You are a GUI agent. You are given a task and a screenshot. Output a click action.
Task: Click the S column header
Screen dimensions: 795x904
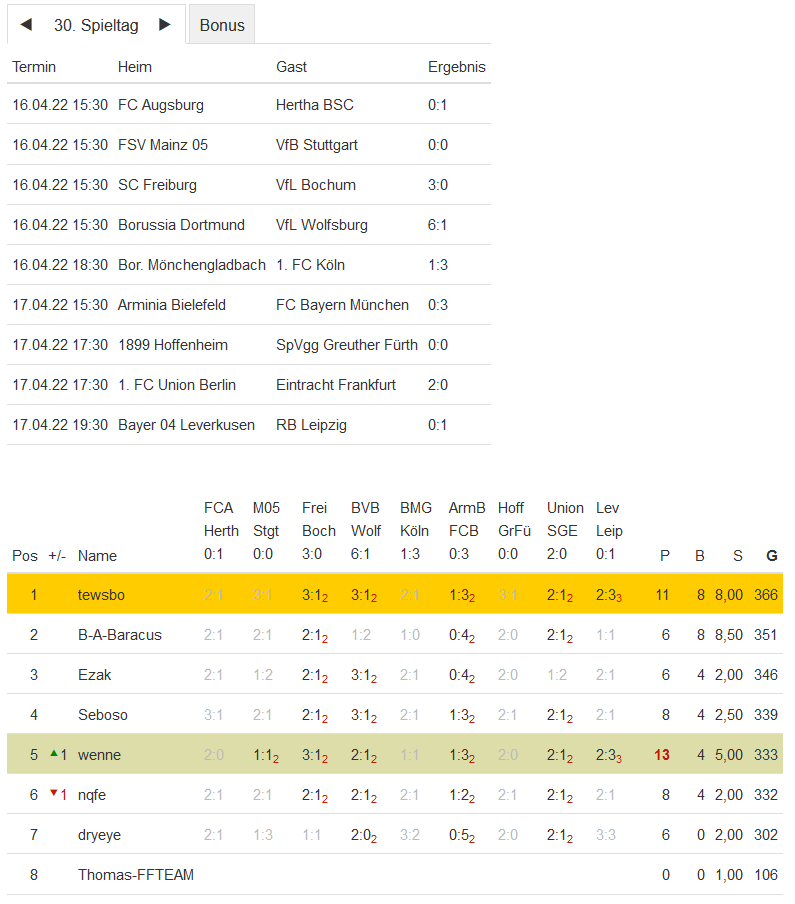coord(738,556)
